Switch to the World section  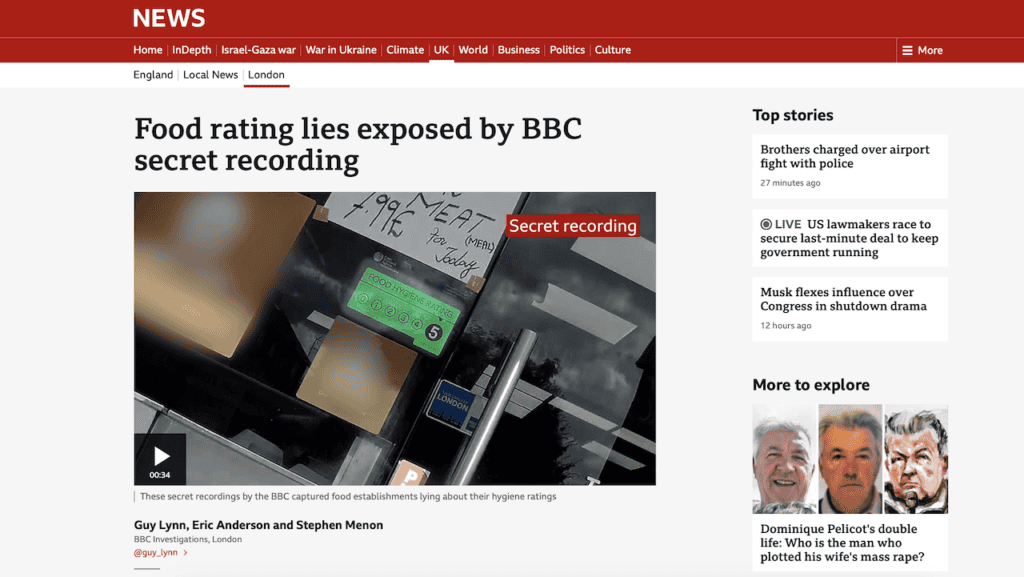coord(473,50)
